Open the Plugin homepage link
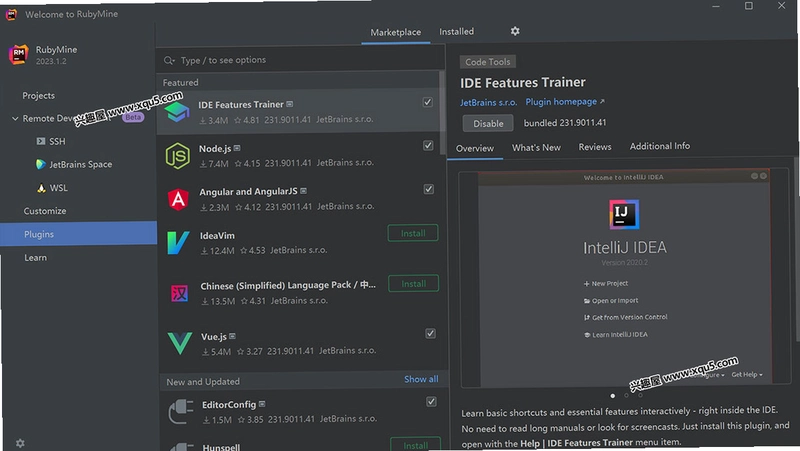The width and height of the screenshot is (800, 451). (565, 102)
